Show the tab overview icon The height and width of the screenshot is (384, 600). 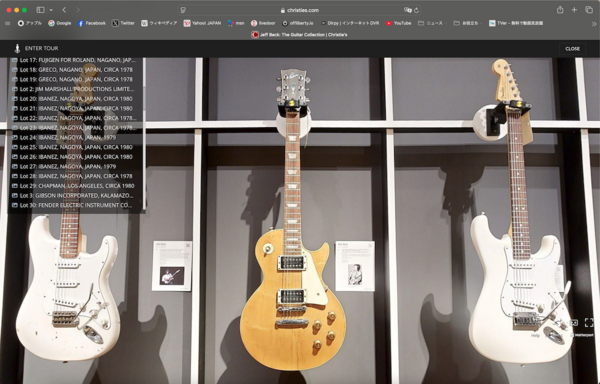pyautogui.click(x=589, y=10)
